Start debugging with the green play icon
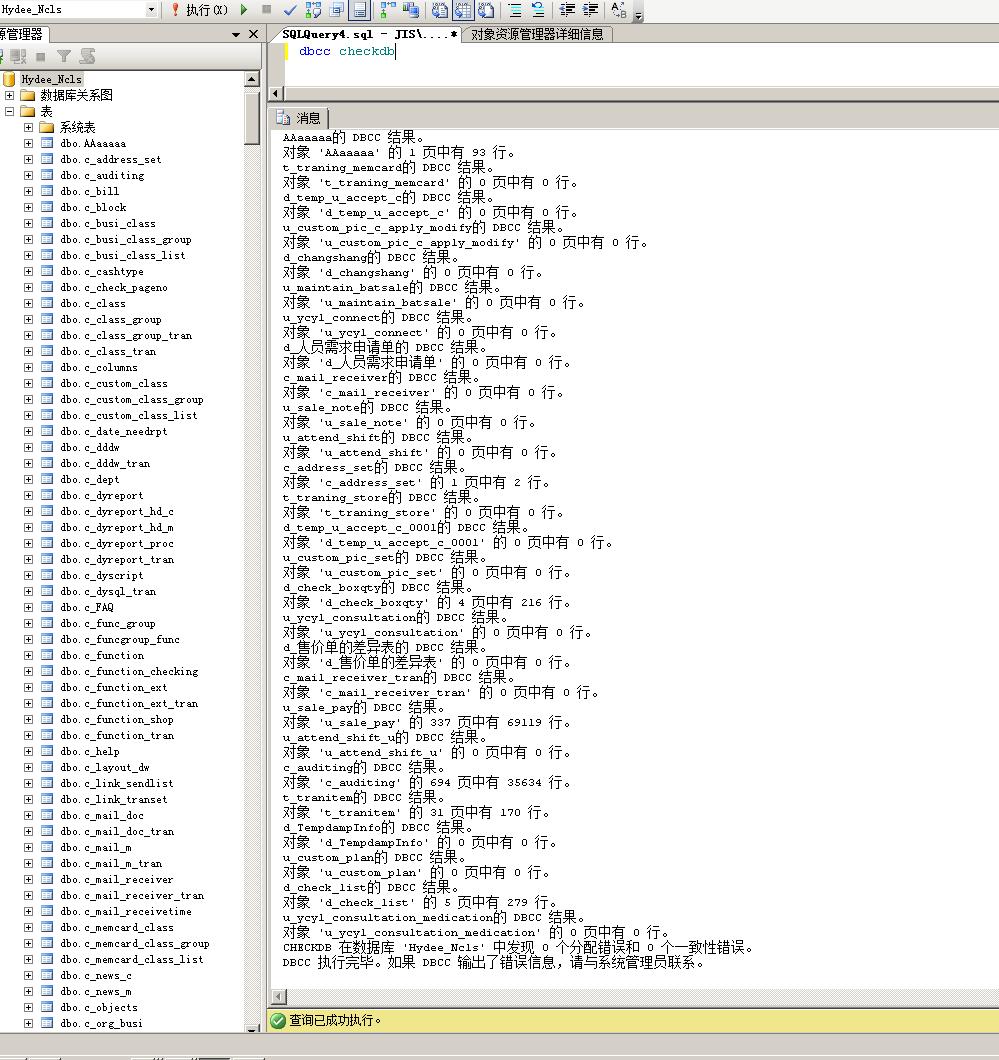Screen dimensions: 999x1060 tap(244, 9)
